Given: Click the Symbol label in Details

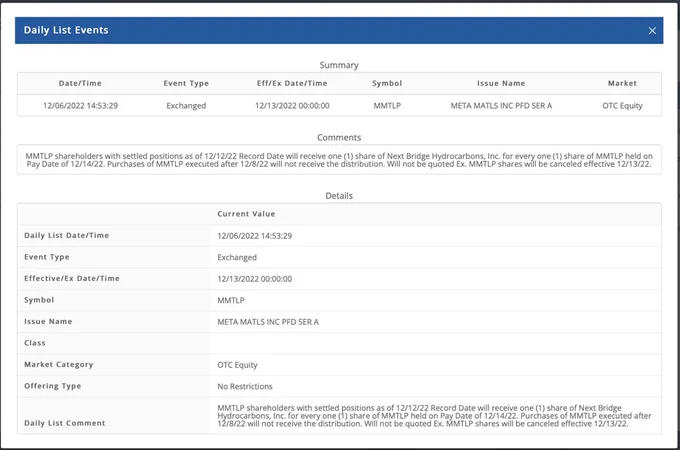Looking at the screenshot, I should tap(39, 300).
